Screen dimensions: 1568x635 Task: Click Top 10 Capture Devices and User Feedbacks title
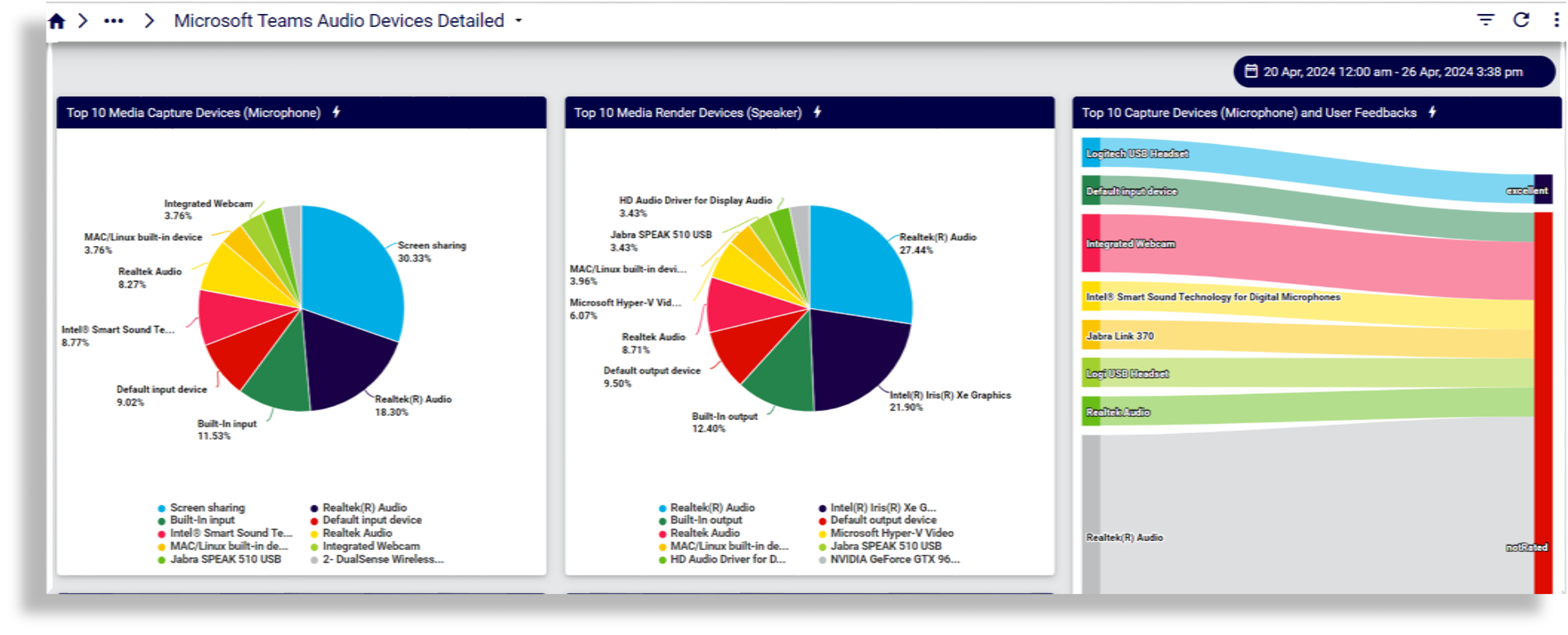(1249, 113)
